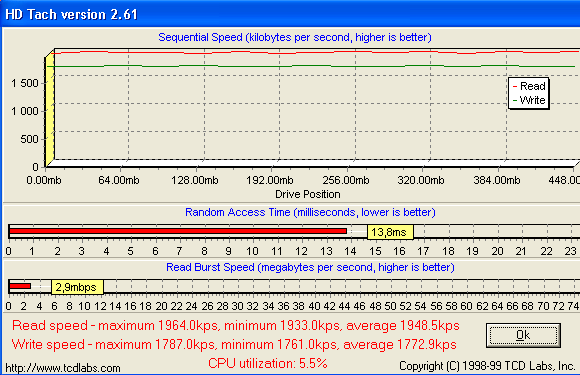Click the 1 000 speed axis label

[x=25, y=111]
